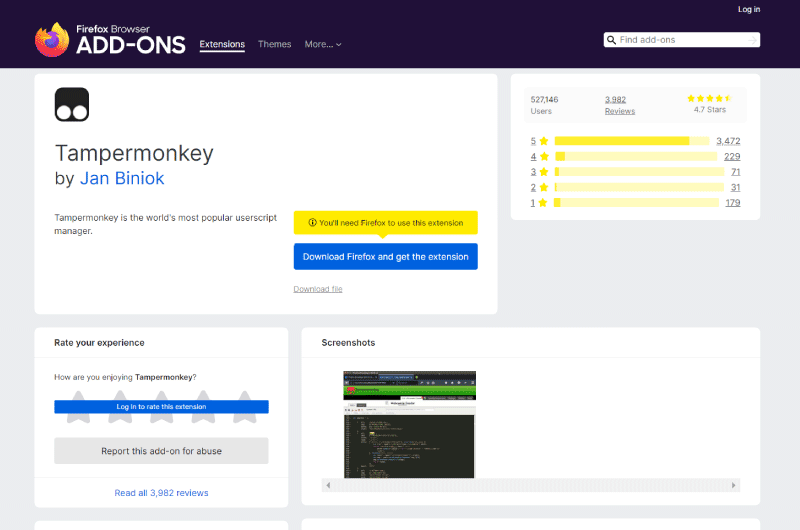Viewport: 800px width, 530px height.
Task: Click the 2-star rating bar
Action: point(639,187)
